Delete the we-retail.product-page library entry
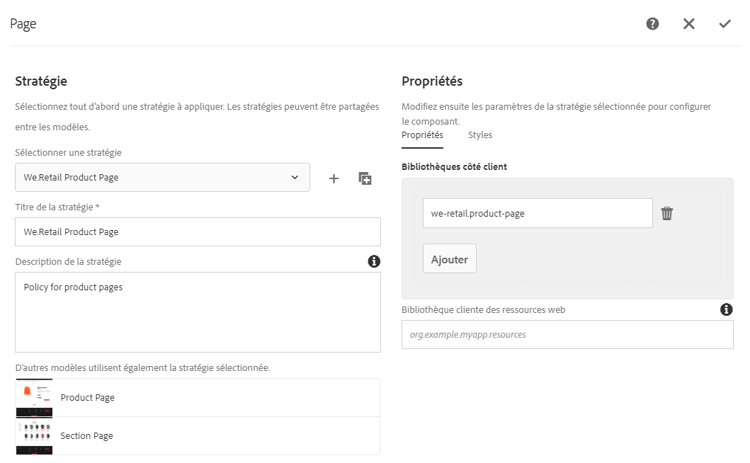The height and width of the screenshot is (463, 750). [x=667, y=213]
